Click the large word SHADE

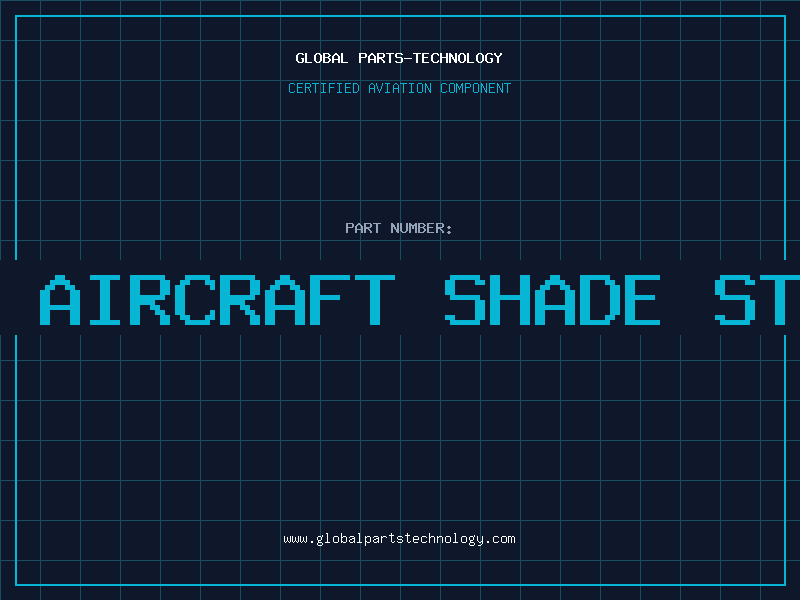pyautogui.click(x=553, y=300)
